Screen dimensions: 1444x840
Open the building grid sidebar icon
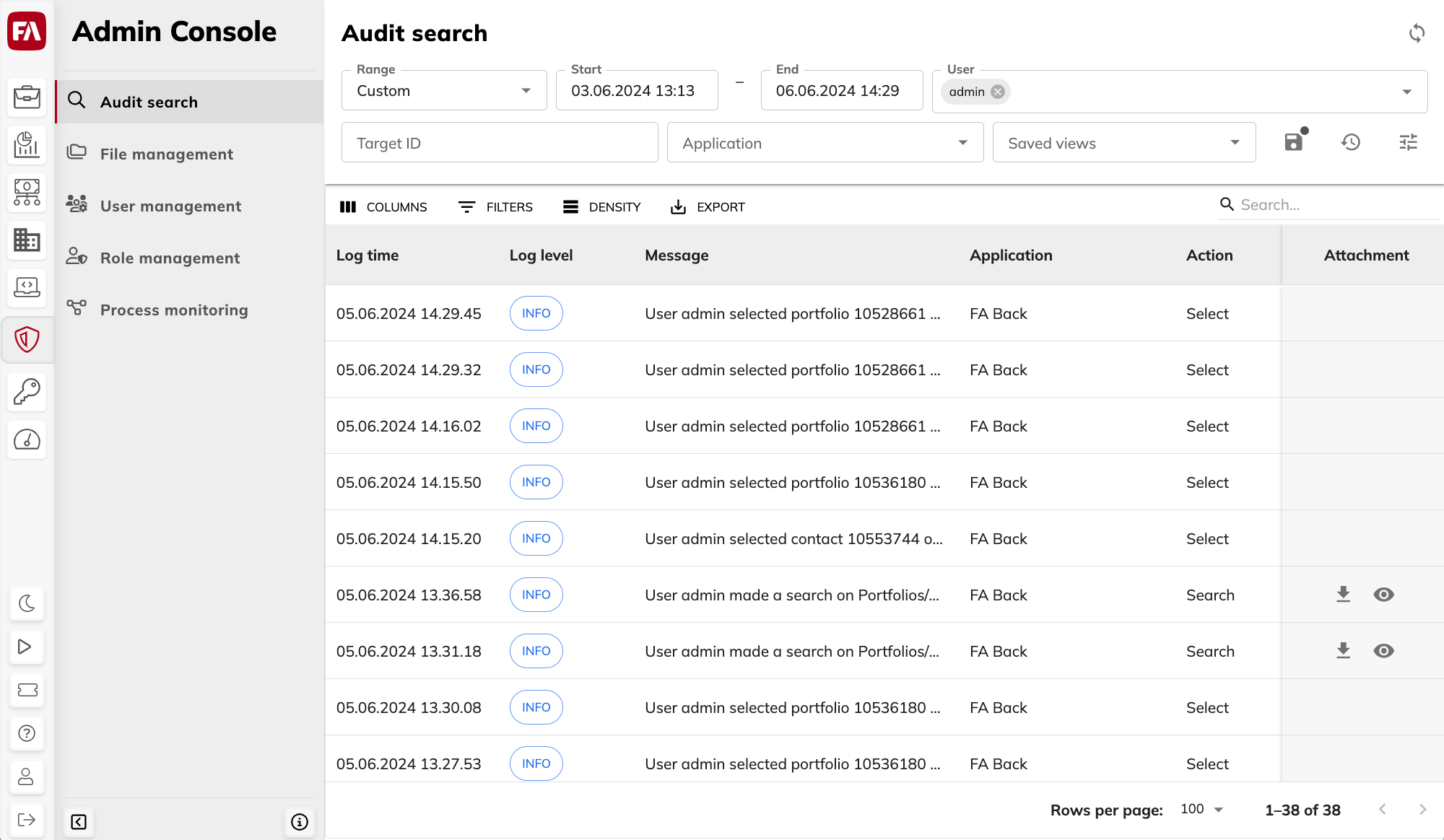(27, 240)
